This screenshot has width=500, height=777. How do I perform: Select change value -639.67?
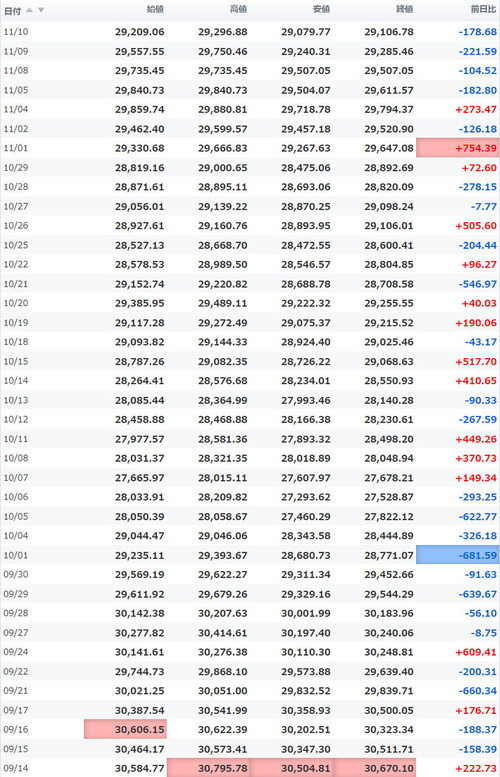(x=478, y=594)
